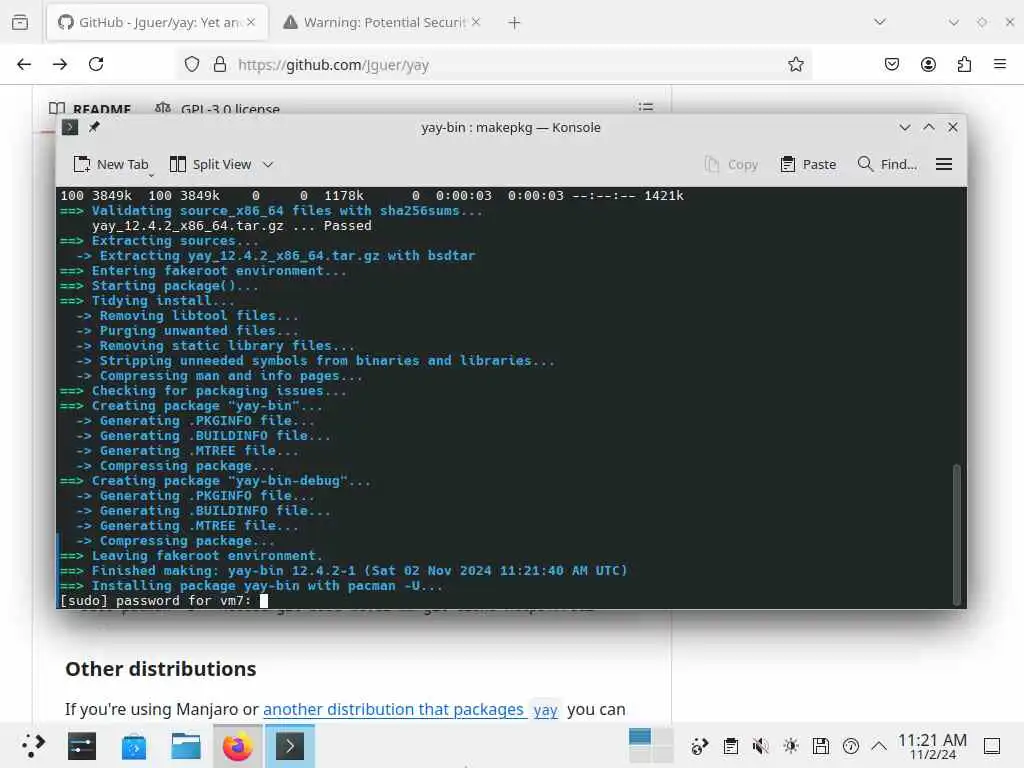Click Firefox forward arrow button

click(60, 64)
